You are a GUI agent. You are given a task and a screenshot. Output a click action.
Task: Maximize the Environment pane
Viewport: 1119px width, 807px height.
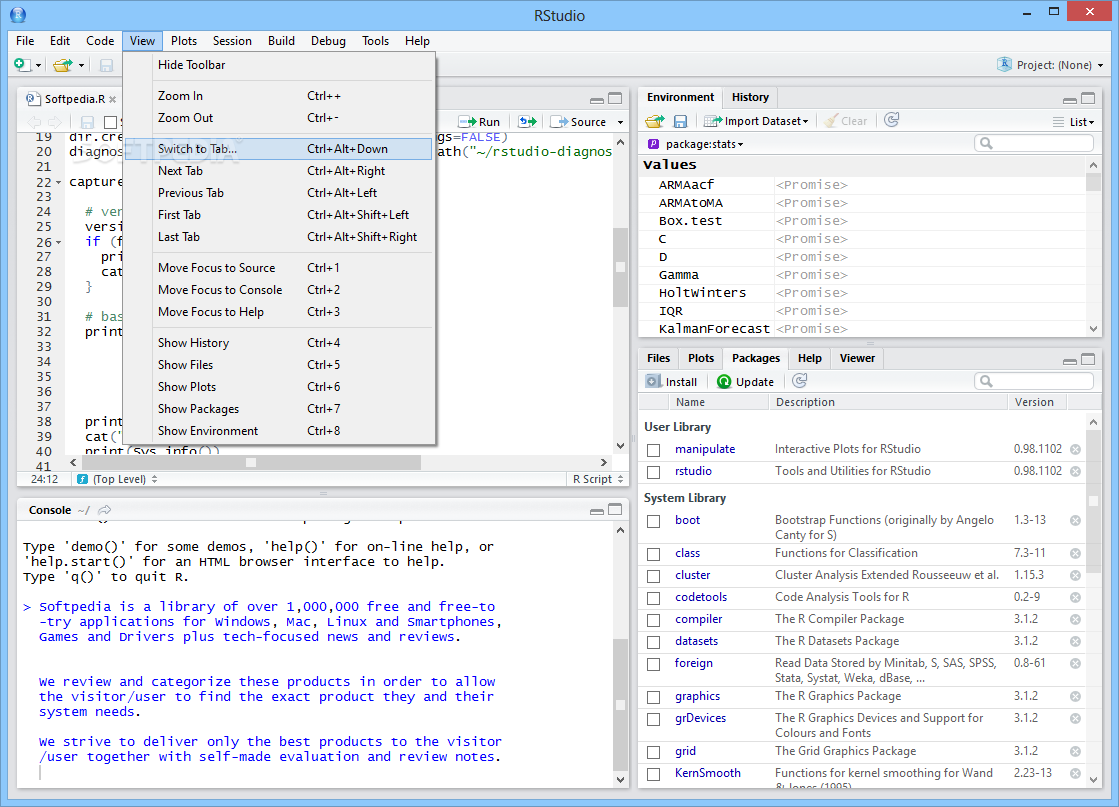(1088, 98)
